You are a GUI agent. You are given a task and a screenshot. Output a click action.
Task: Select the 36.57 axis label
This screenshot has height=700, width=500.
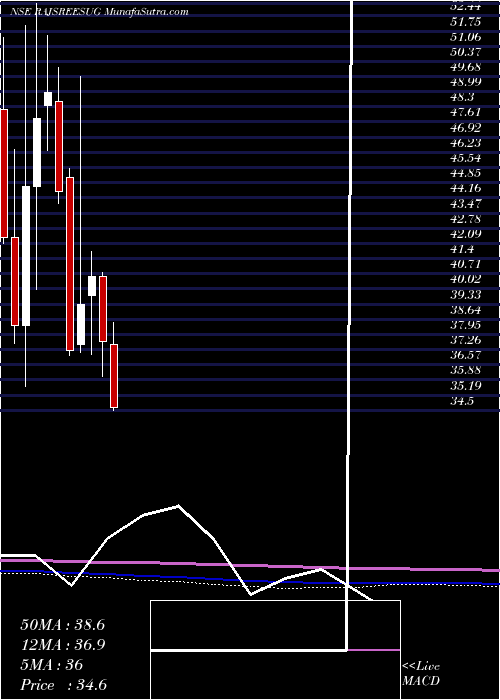tap(466, 355)
